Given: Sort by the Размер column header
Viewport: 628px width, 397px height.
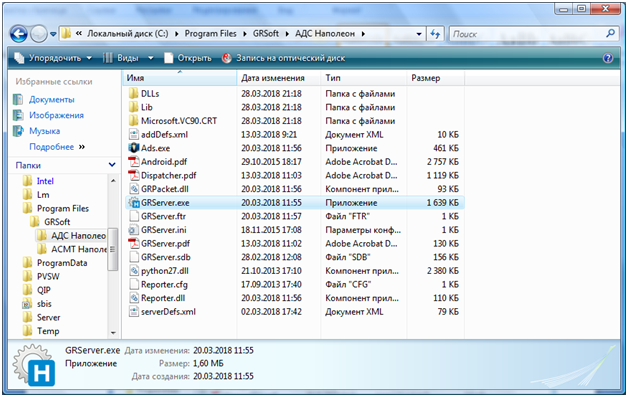Looking at the screenshot, I should tap(436, 78).
